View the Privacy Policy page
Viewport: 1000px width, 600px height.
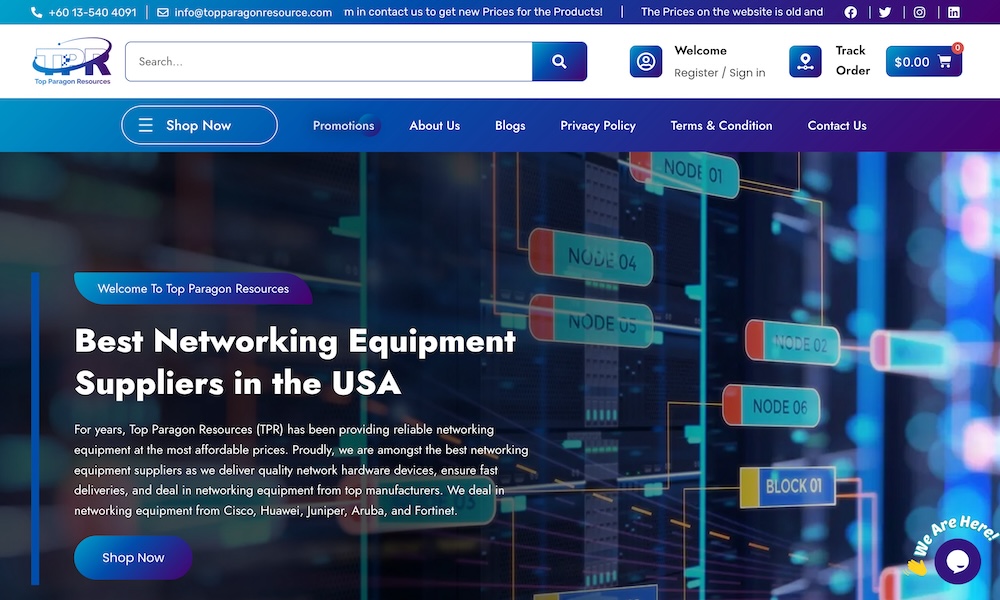pos(598,126)
